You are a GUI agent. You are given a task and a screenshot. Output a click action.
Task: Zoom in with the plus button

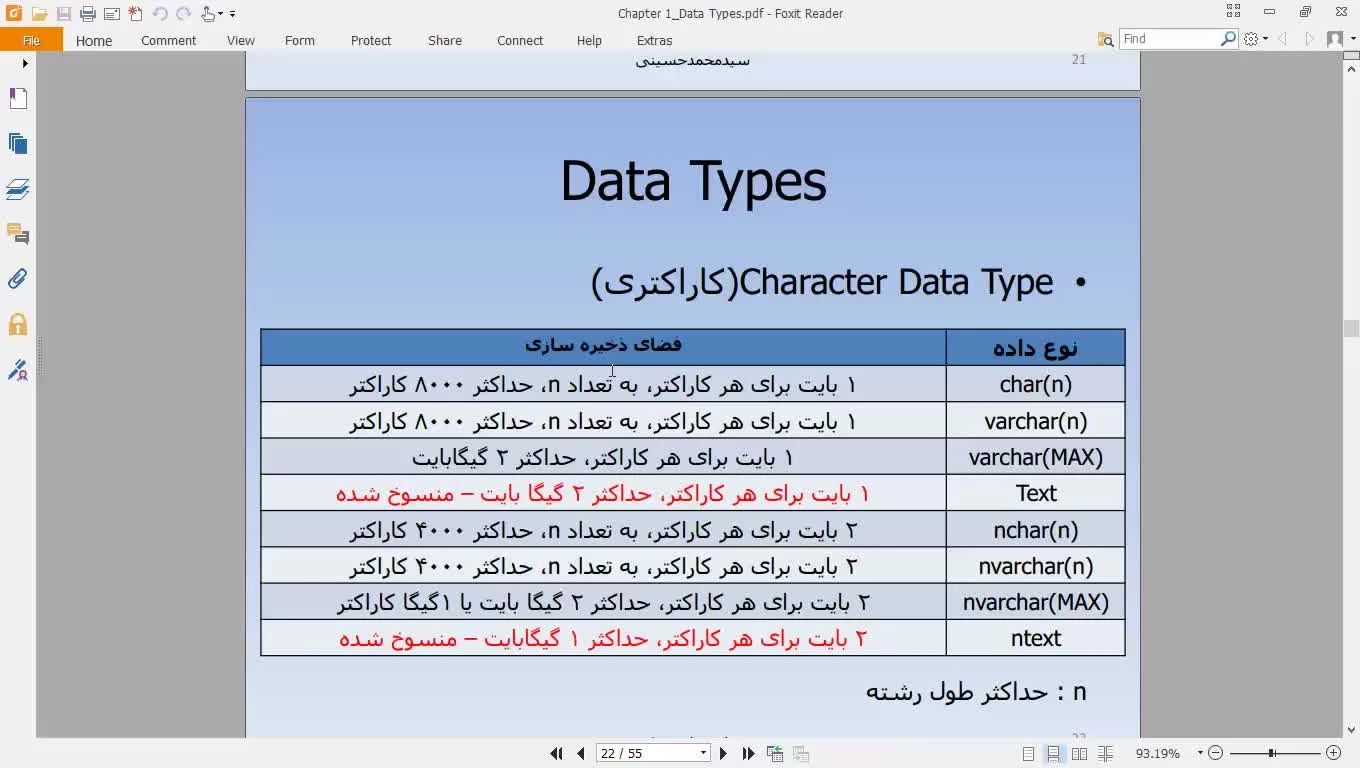tap(1333, 753)
